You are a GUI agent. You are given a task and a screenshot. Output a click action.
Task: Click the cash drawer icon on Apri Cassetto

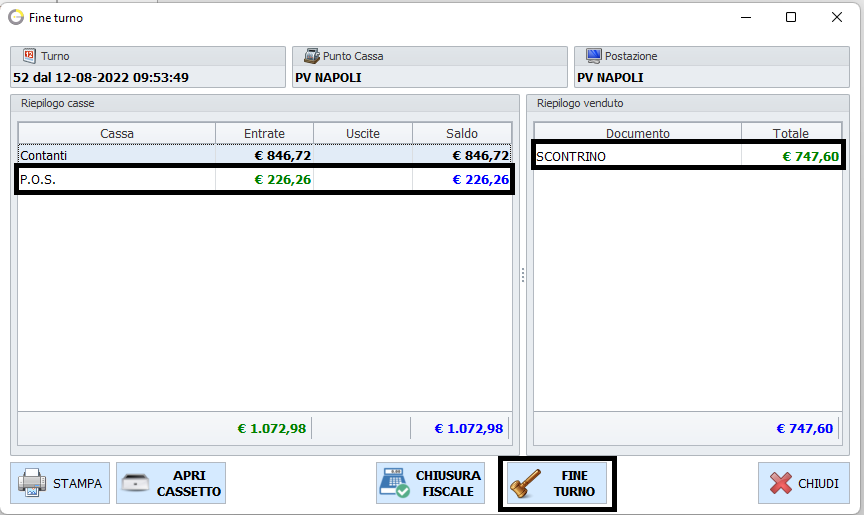(x=137, y=484)
